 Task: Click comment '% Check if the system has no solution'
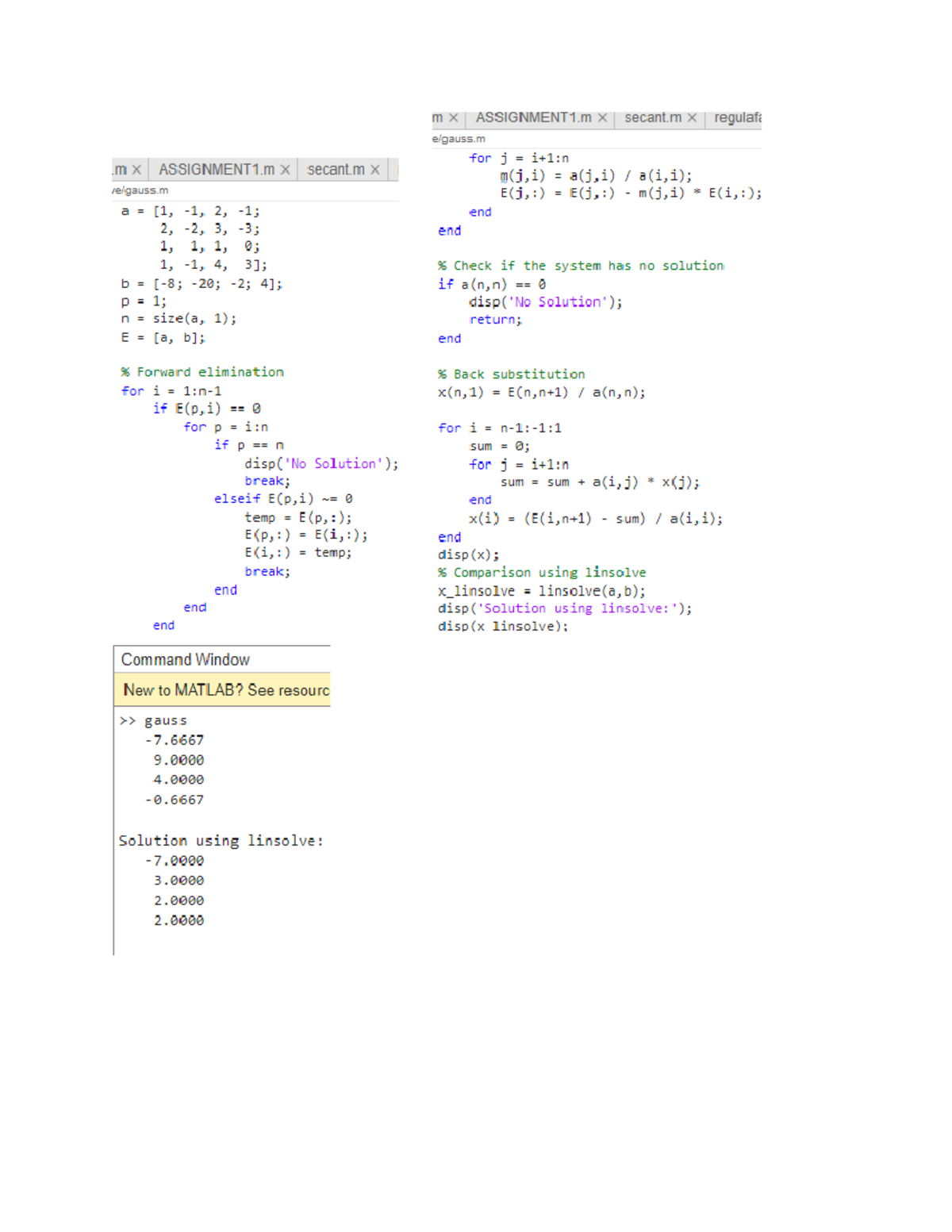tap(581, 266)
